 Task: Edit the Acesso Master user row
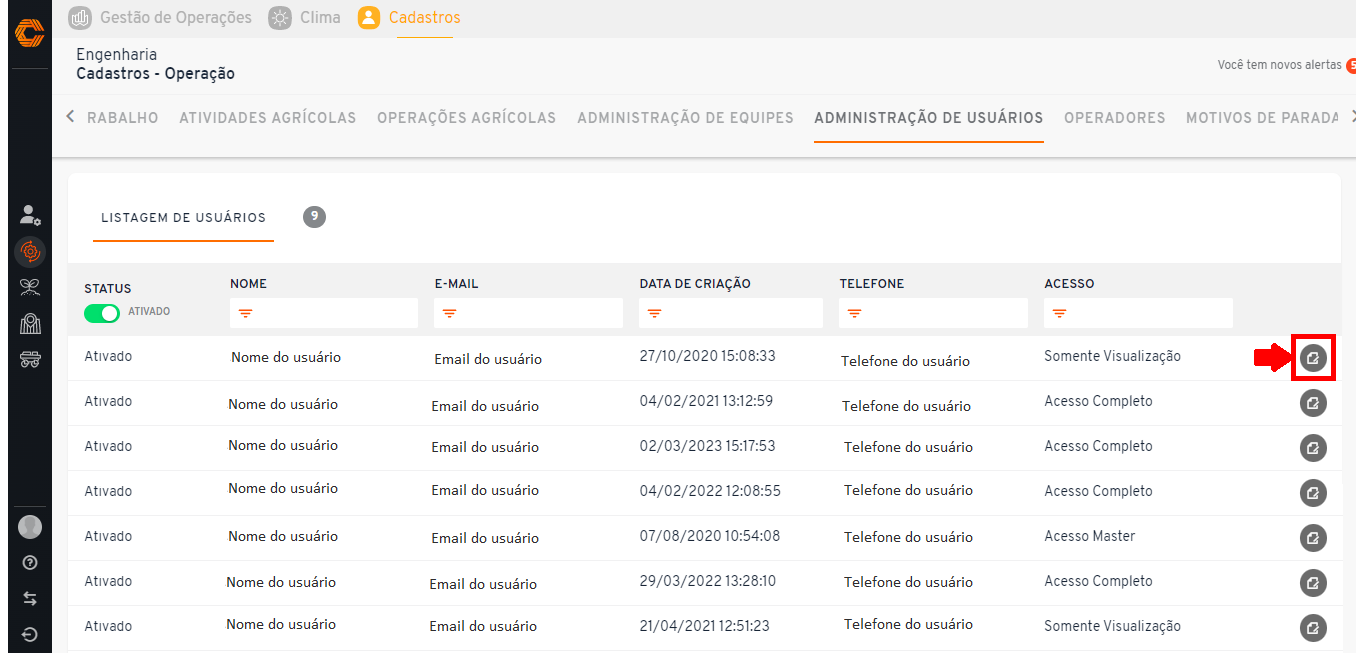coord(1313,538)
